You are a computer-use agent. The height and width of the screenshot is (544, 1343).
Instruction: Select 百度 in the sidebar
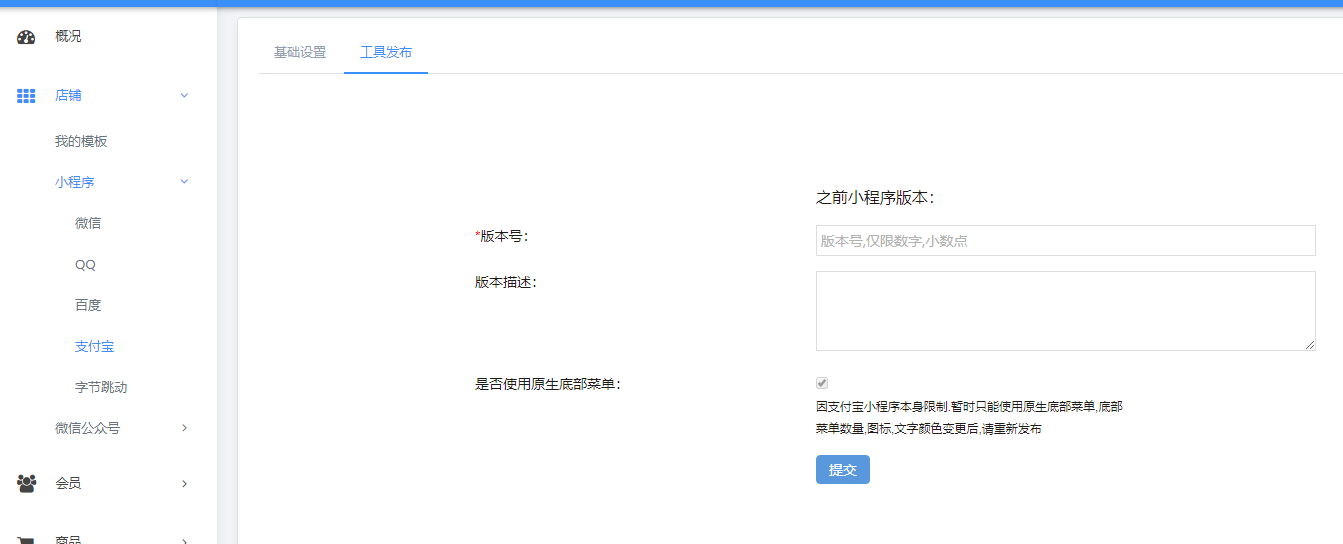88,305
